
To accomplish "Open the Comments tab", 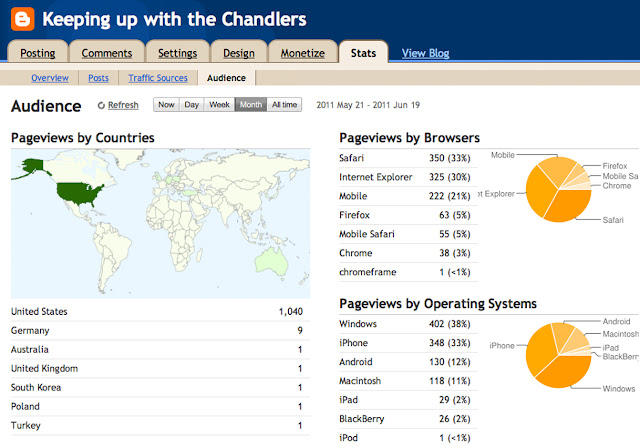I will pos(107,53).
